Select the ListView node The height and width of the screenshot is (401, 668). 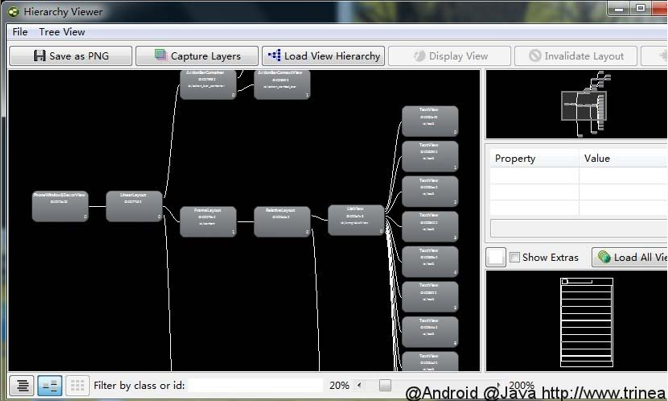[356, 220]
